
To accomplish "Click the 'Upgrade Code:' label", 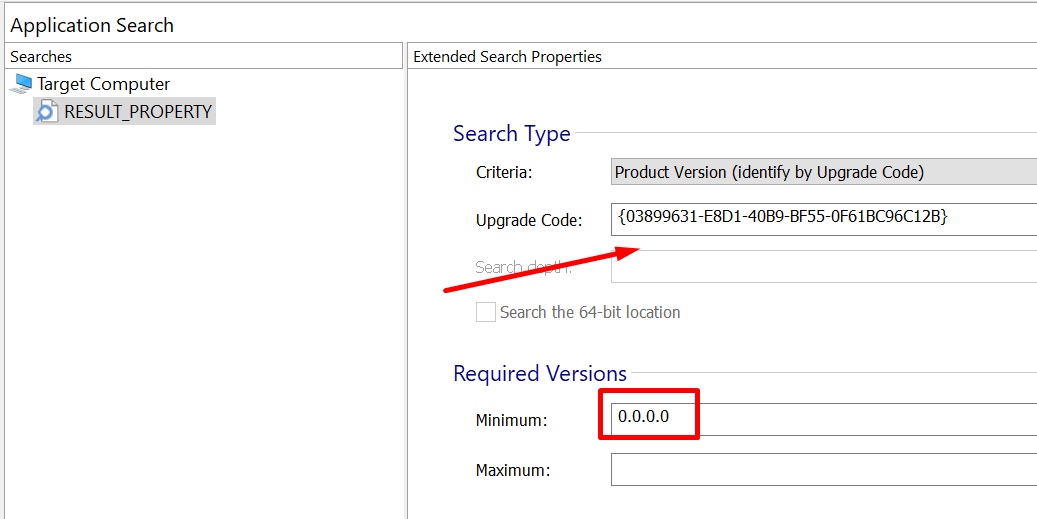I will pos(529,220).
